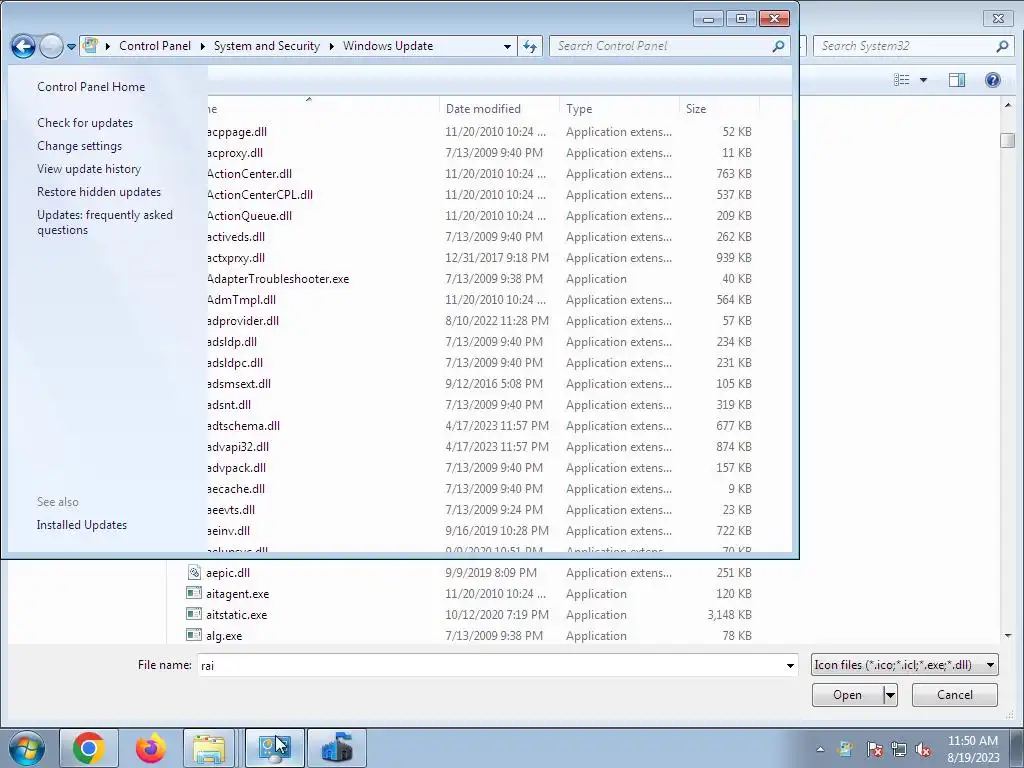Click the Cancel button
The image size is (1024, 768).
tap(955, 695)
